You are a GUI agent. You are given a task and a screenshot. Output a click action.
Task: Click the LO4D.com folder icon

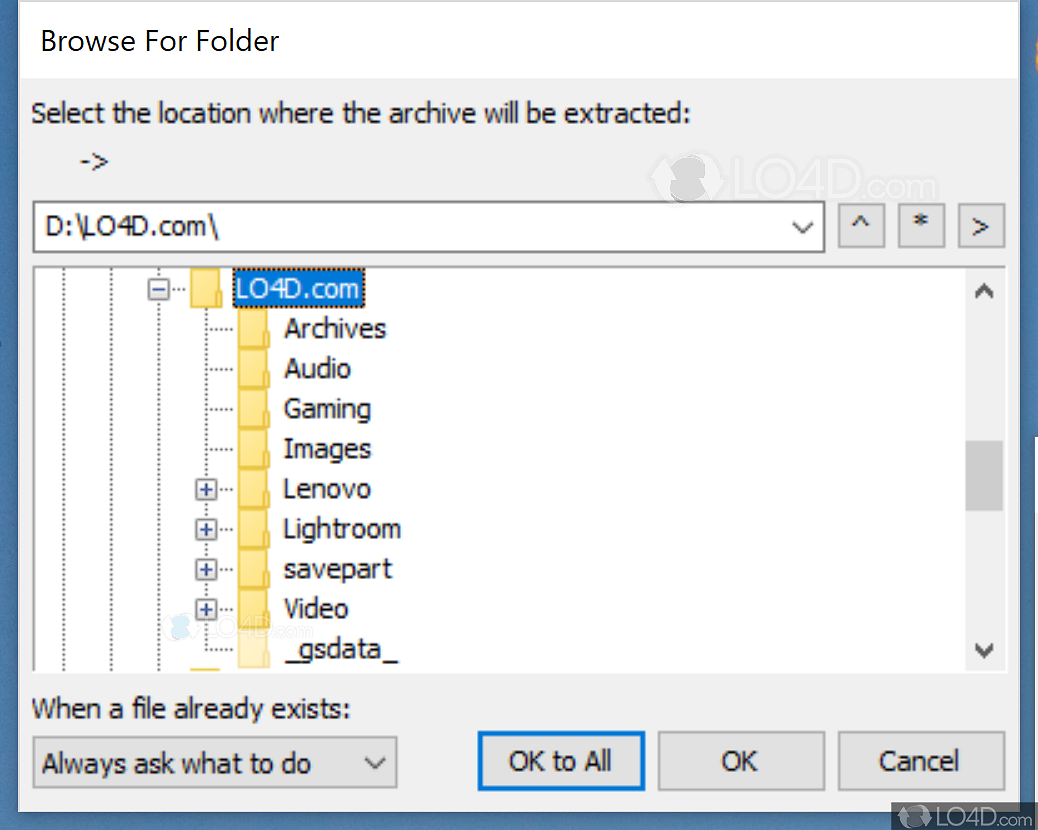[x=206, y=290]
